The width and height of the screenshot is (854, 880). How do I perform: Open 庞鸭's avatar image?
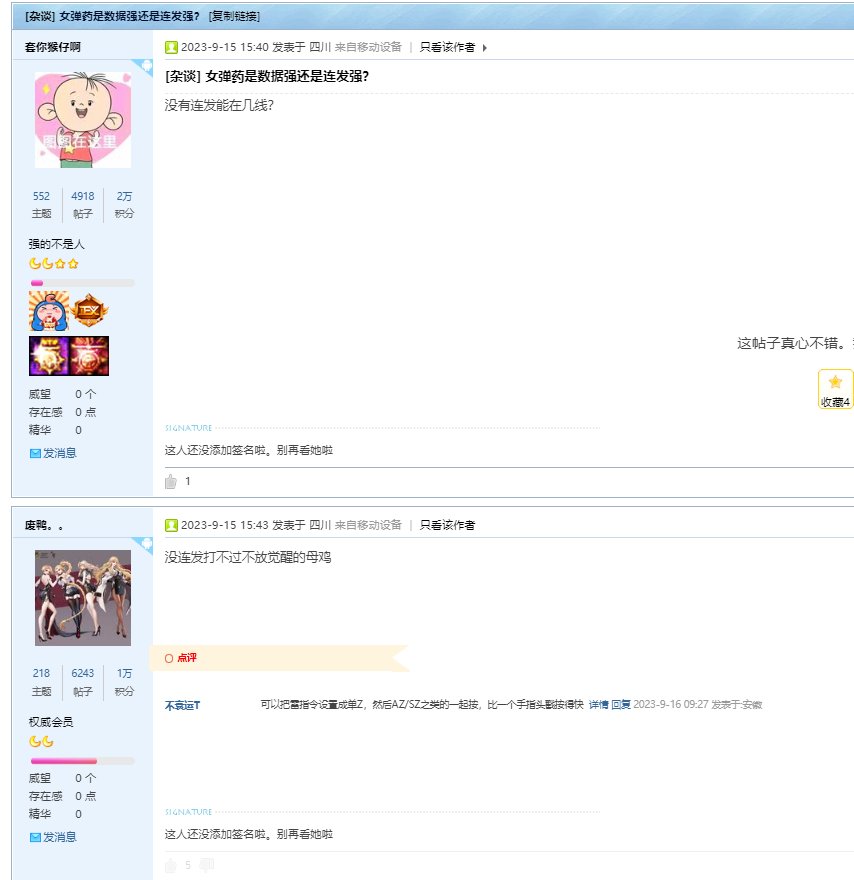point(83,598)
